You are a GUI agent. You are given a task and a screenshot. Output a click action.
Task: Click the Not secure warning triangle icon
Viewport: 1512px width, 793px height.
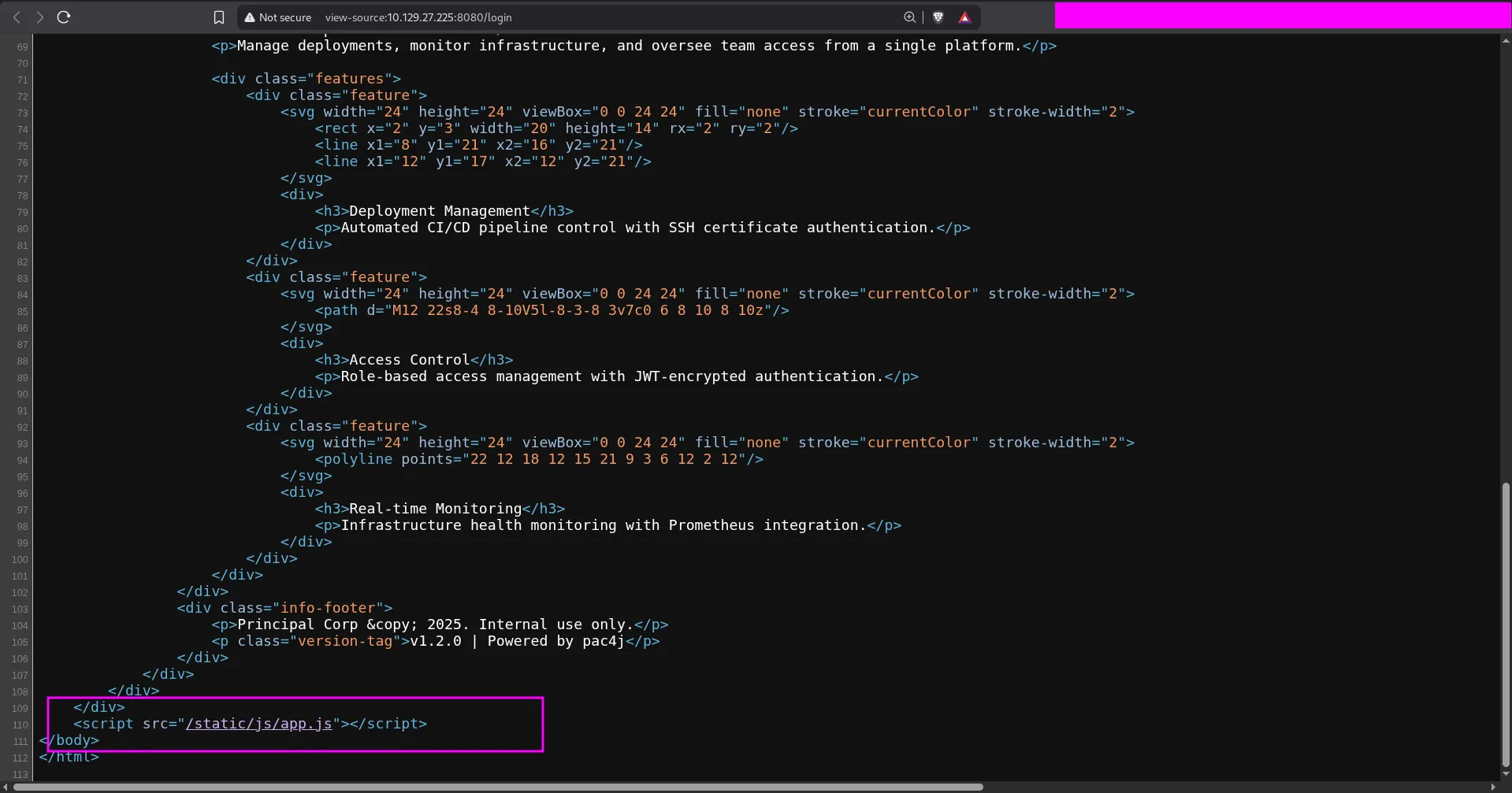[250, 17]
